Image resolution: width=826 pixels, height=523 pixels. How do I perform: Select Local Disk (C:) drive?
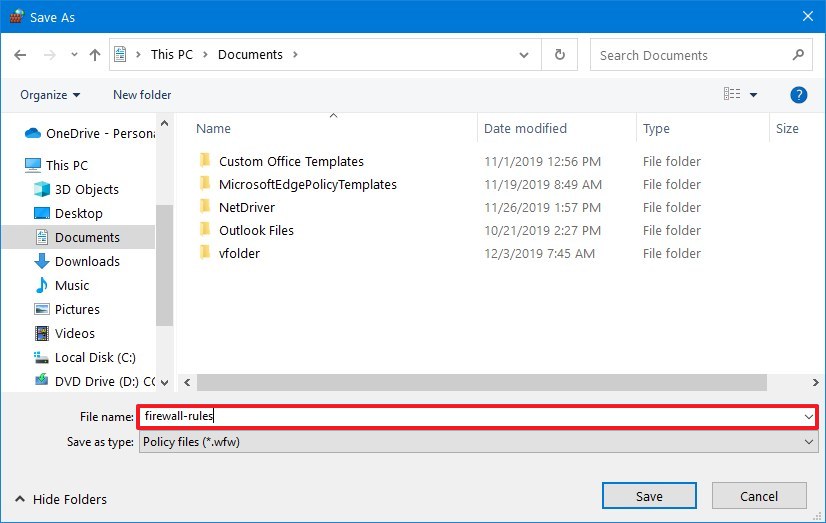[x=95, y=357]
